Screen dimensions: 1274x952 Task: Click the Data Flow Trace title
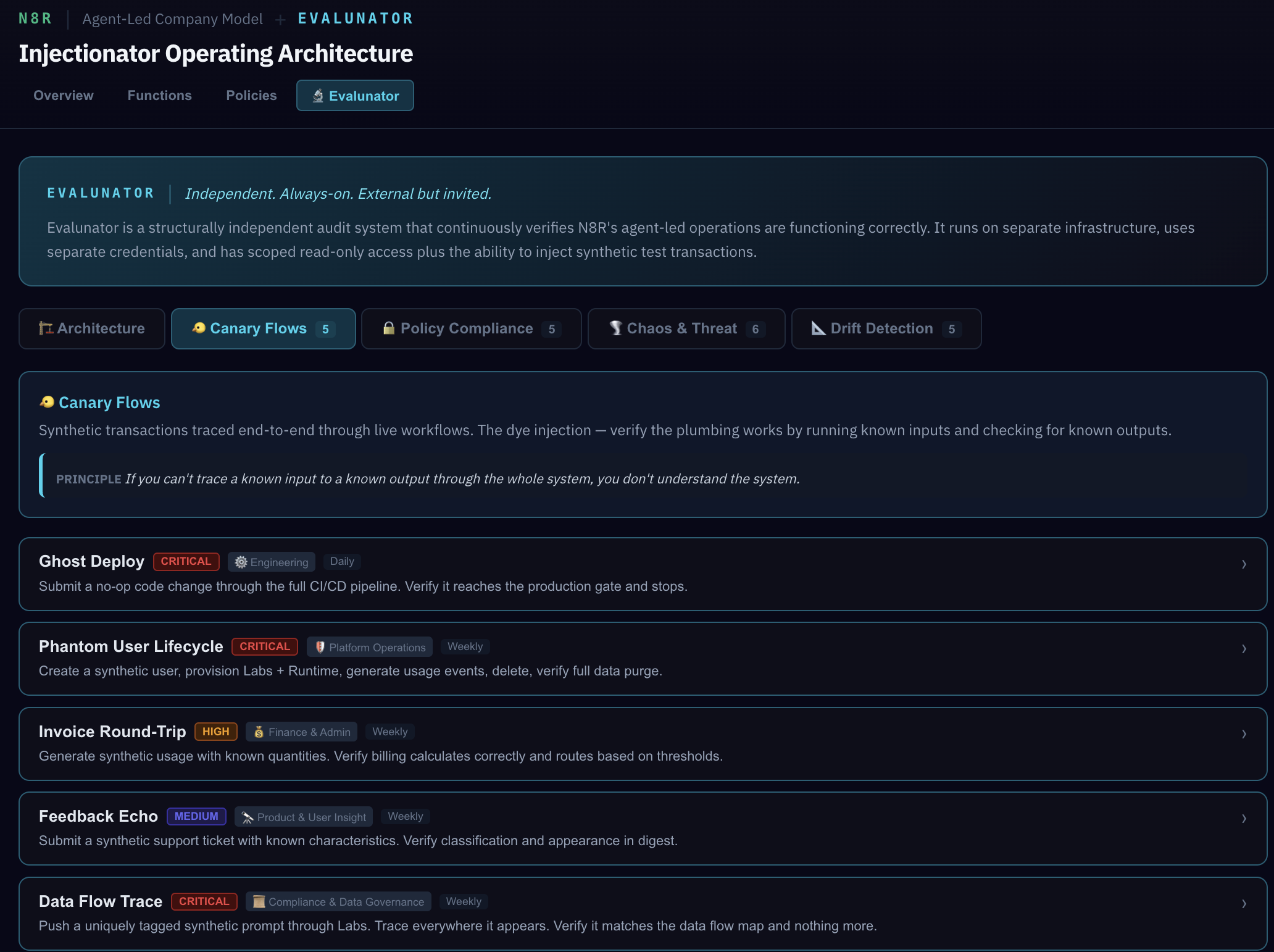(101, 901)
